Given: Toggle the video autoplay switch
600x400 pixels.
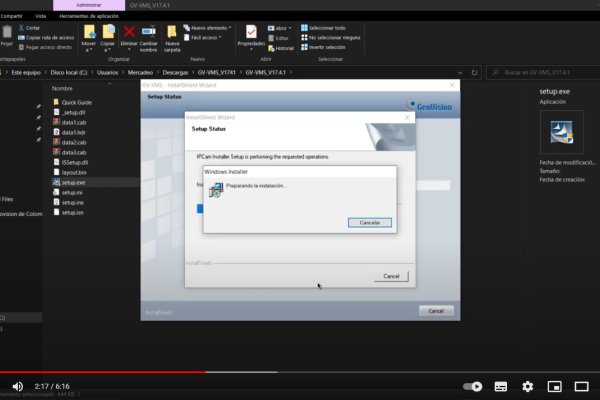Looking at the screenshot, I should click(x=473, y=387).
